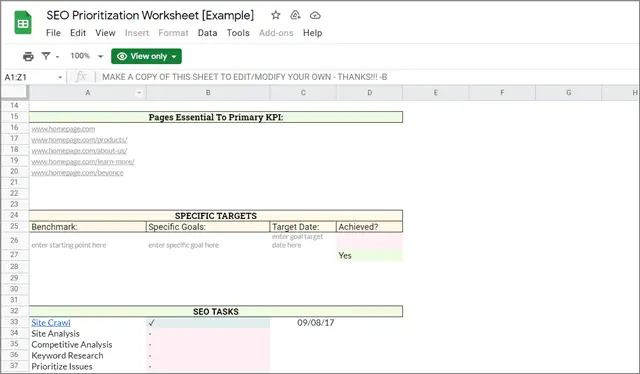Click the add to Drive icon
Viewport: 640px width, 374px height.
(295, 16)
